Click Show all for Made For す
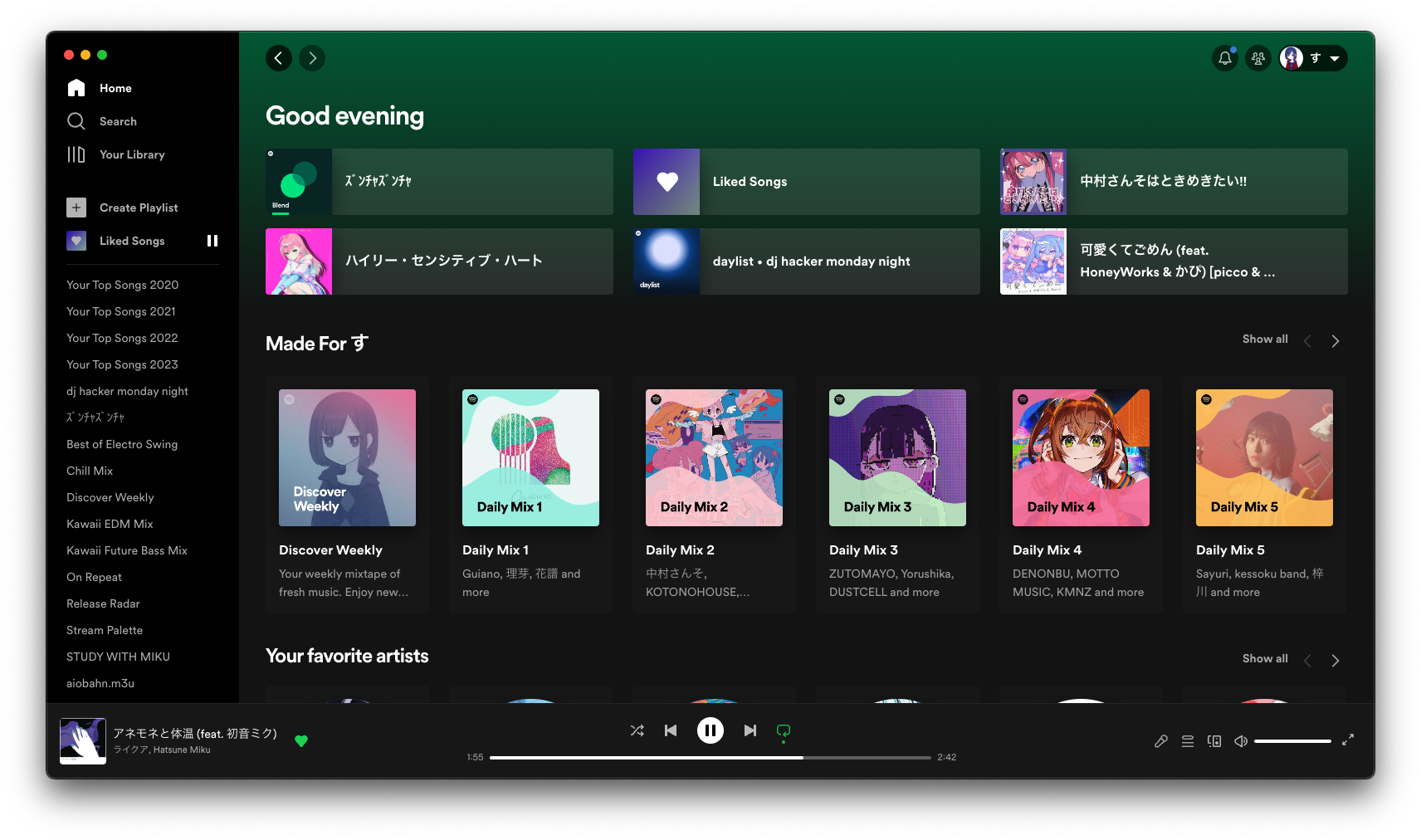The height and width of the screenshot is (840, 1421). pyautogui.click(x=1264, y=339)
